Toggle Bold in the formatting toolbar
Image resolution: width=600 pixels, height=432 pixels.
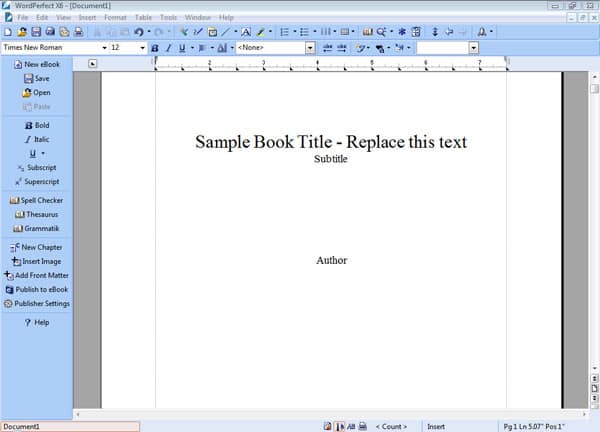[155, 48]
